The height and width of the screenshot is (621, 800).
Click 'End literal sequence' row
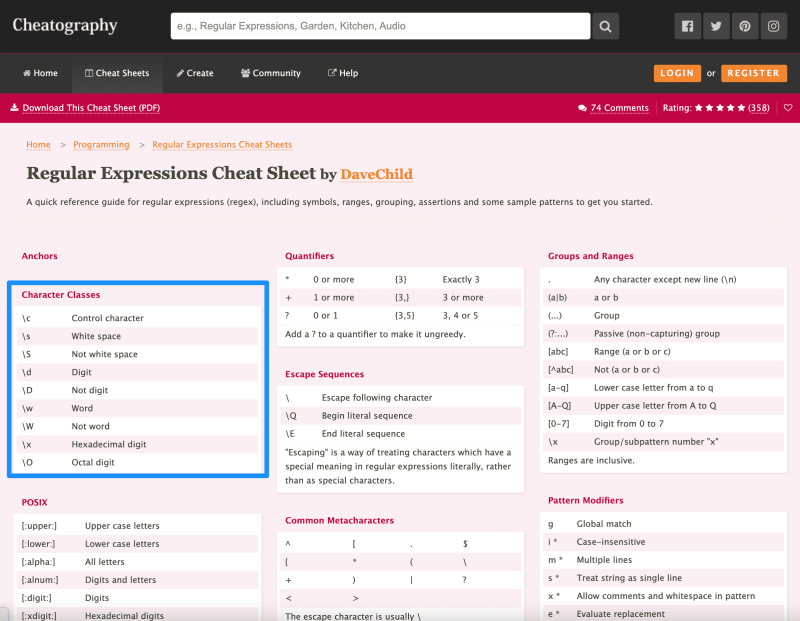coord(401,433)
